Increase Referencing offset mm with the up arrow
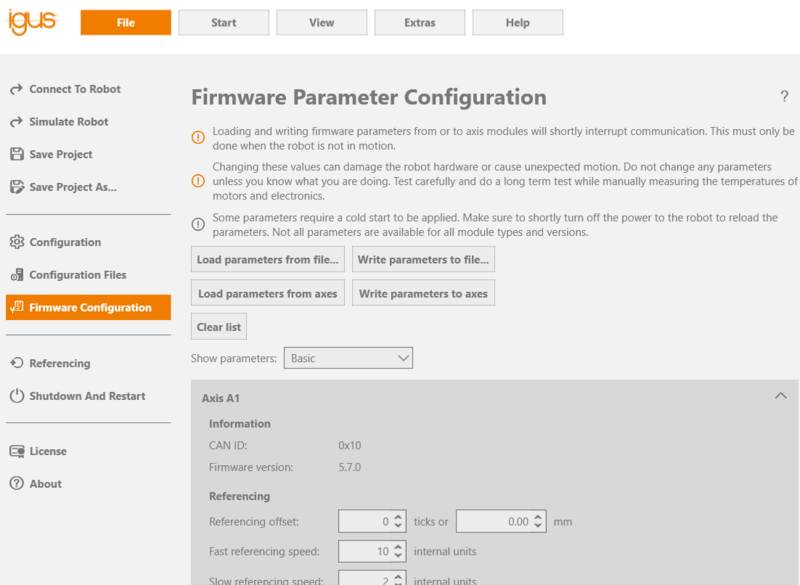Viewport: 800px width, 585px height. pyautogui.click(x=538, y=517)
